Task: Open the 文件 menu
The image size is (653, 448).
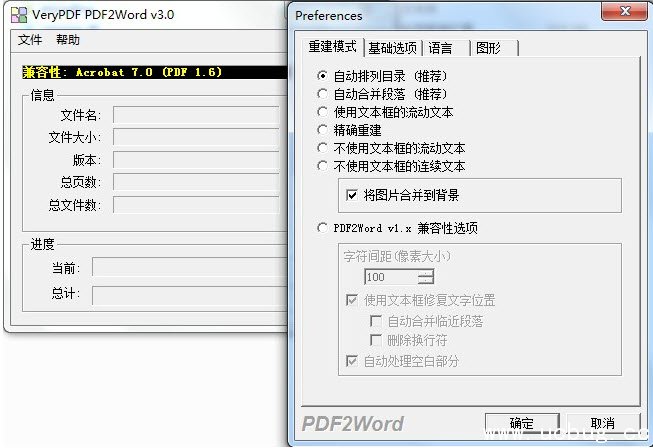Action: click(x=30, y=40)
